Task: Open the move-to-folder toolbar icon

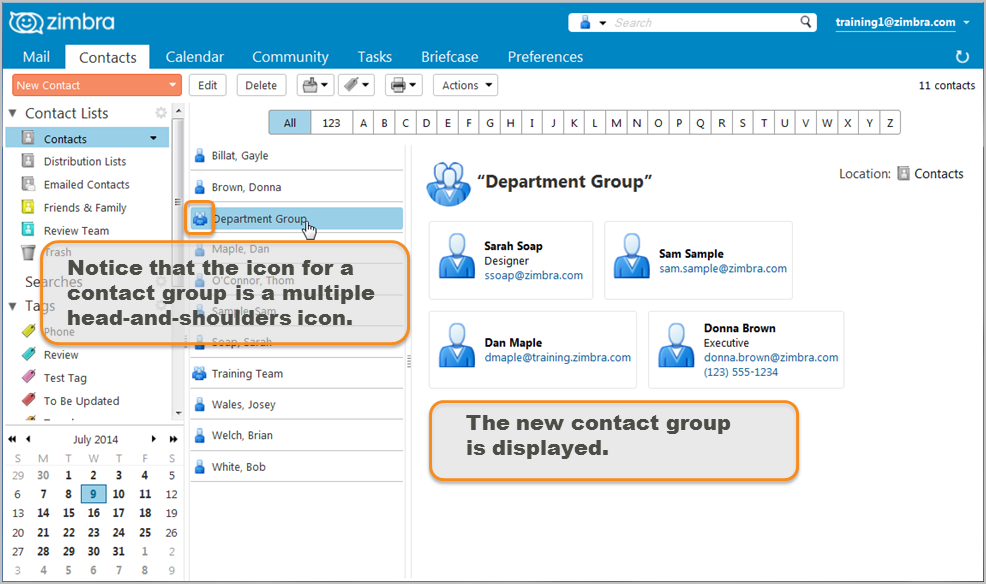Action: 315,85
